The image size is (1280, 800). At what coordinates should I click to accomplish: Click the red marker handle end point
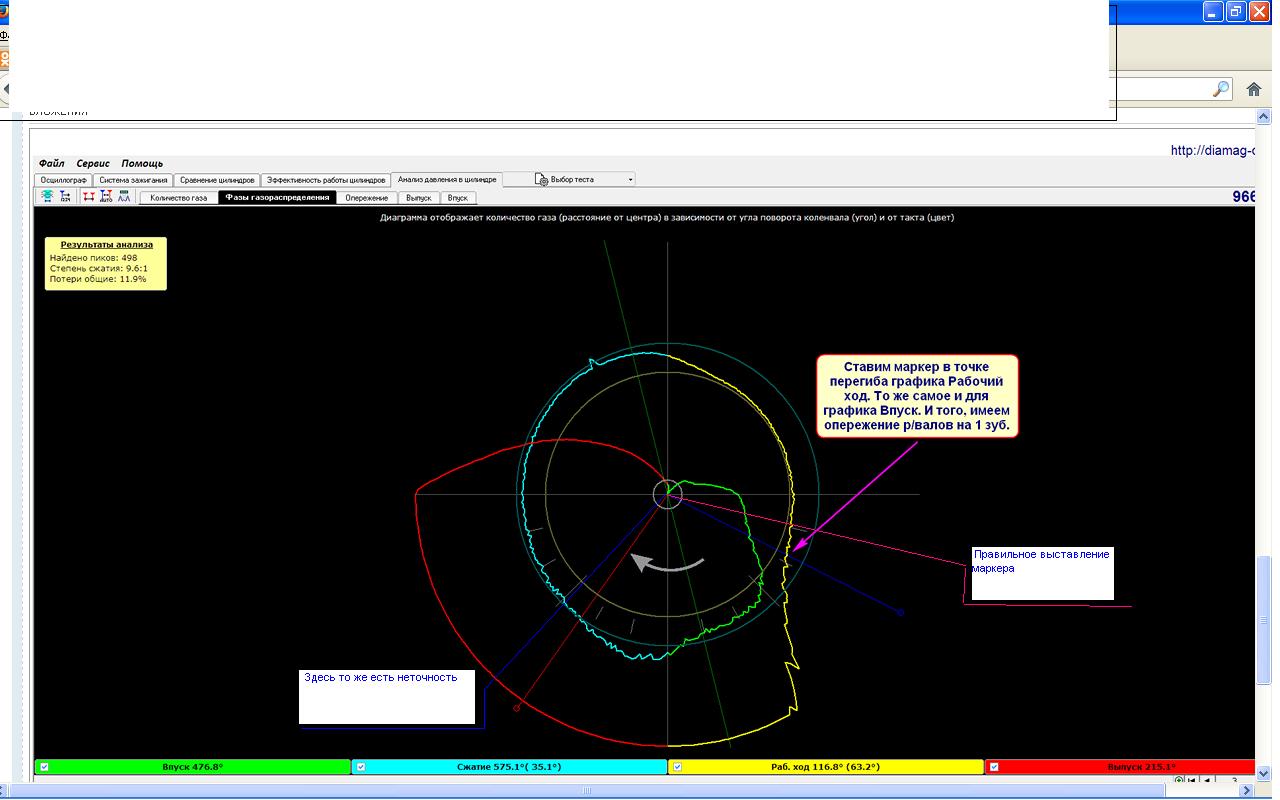pyautogui.click(x=516, y=708)
